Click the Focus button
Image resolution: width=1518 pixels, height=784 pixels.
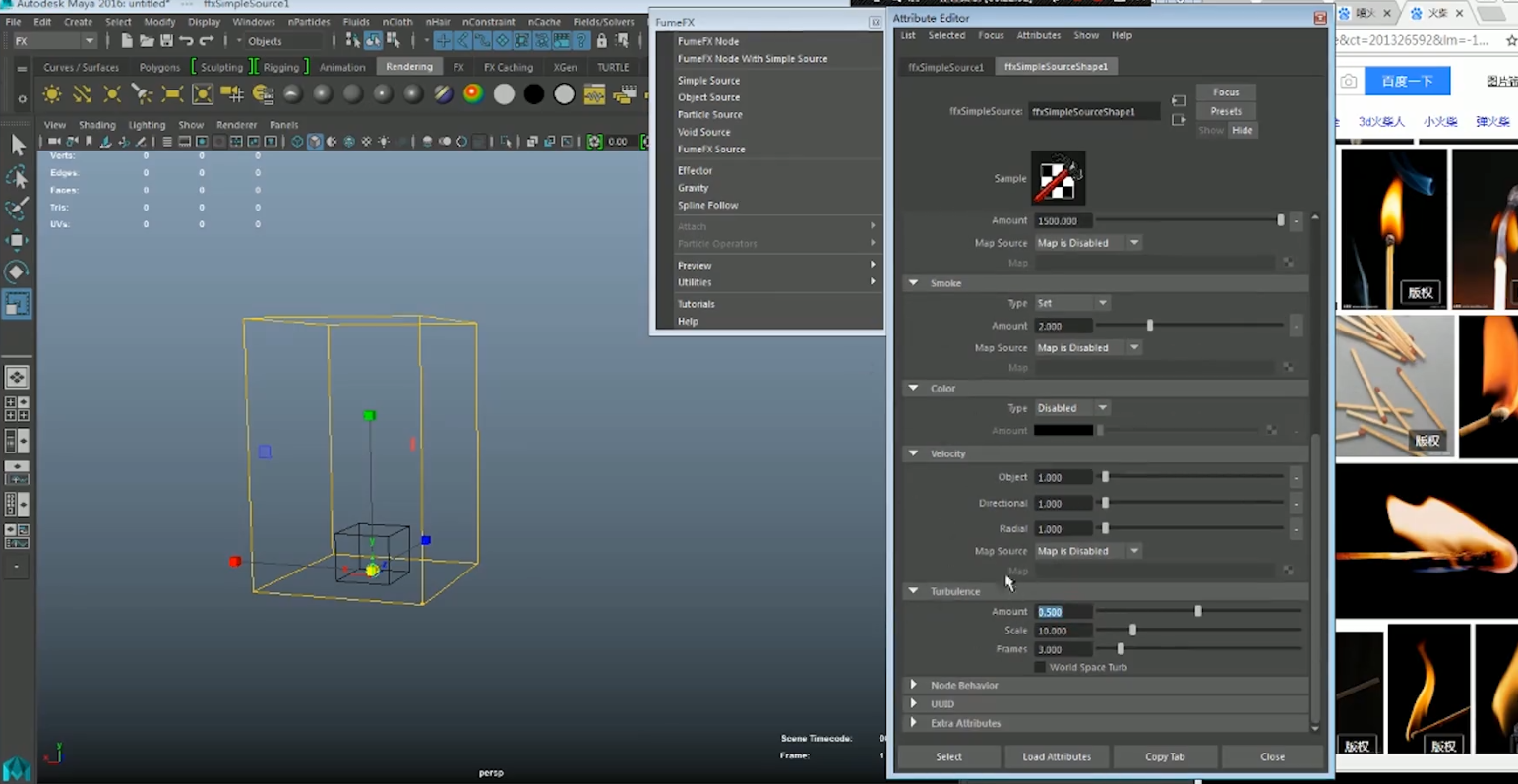coord(1226,92)
